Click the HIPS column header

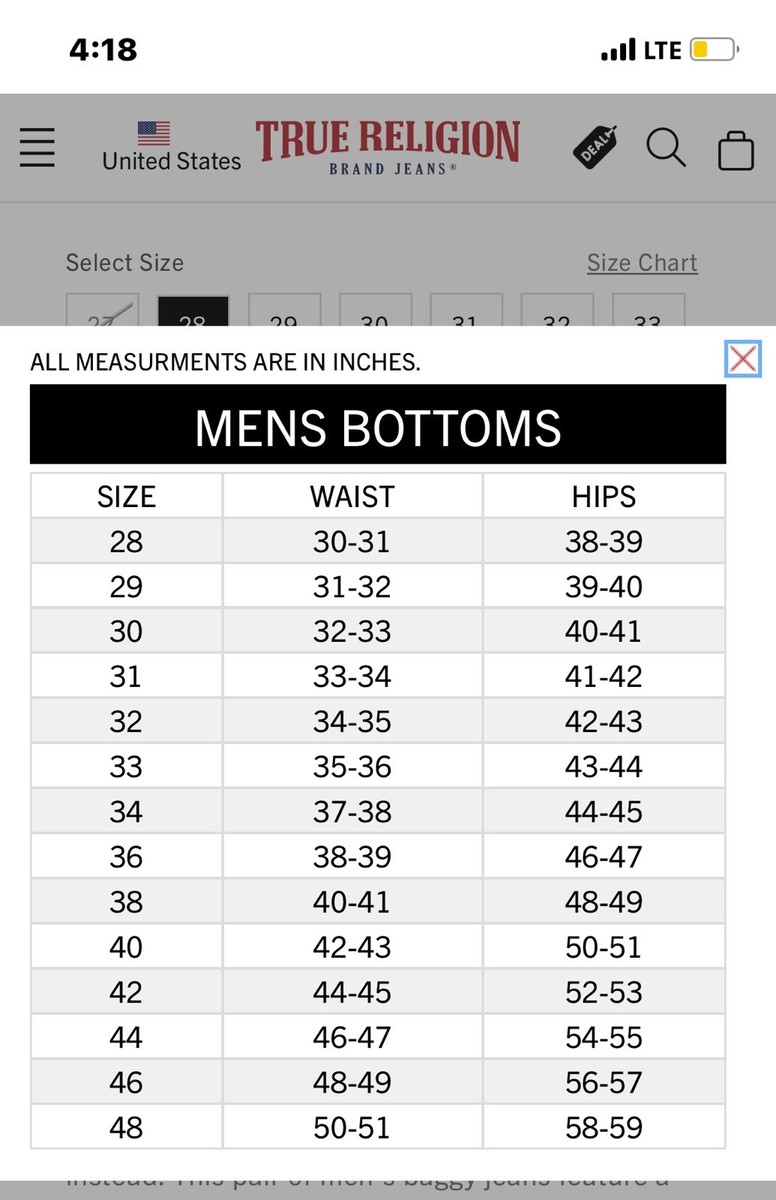click(x=604, y=496)
